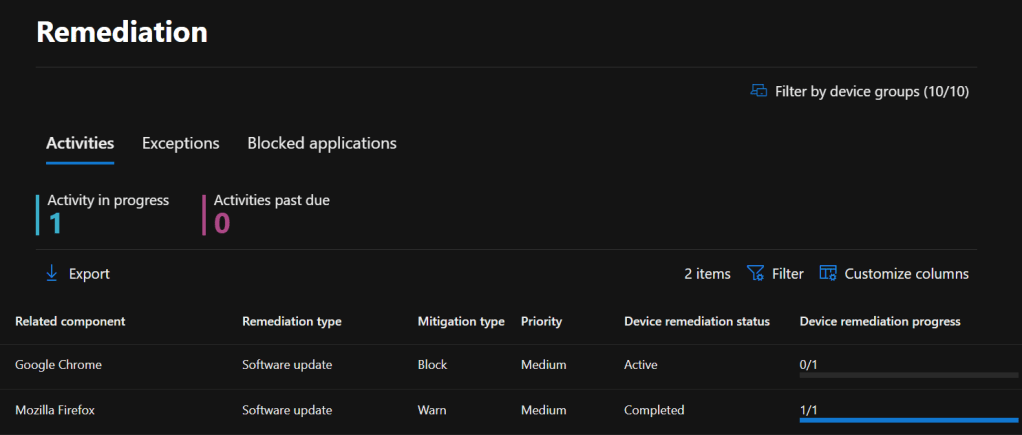Click the Filter funnel icon
The width and height of the screenshot is (1022, 435).
pyautogui.click(x=755, y=274)
